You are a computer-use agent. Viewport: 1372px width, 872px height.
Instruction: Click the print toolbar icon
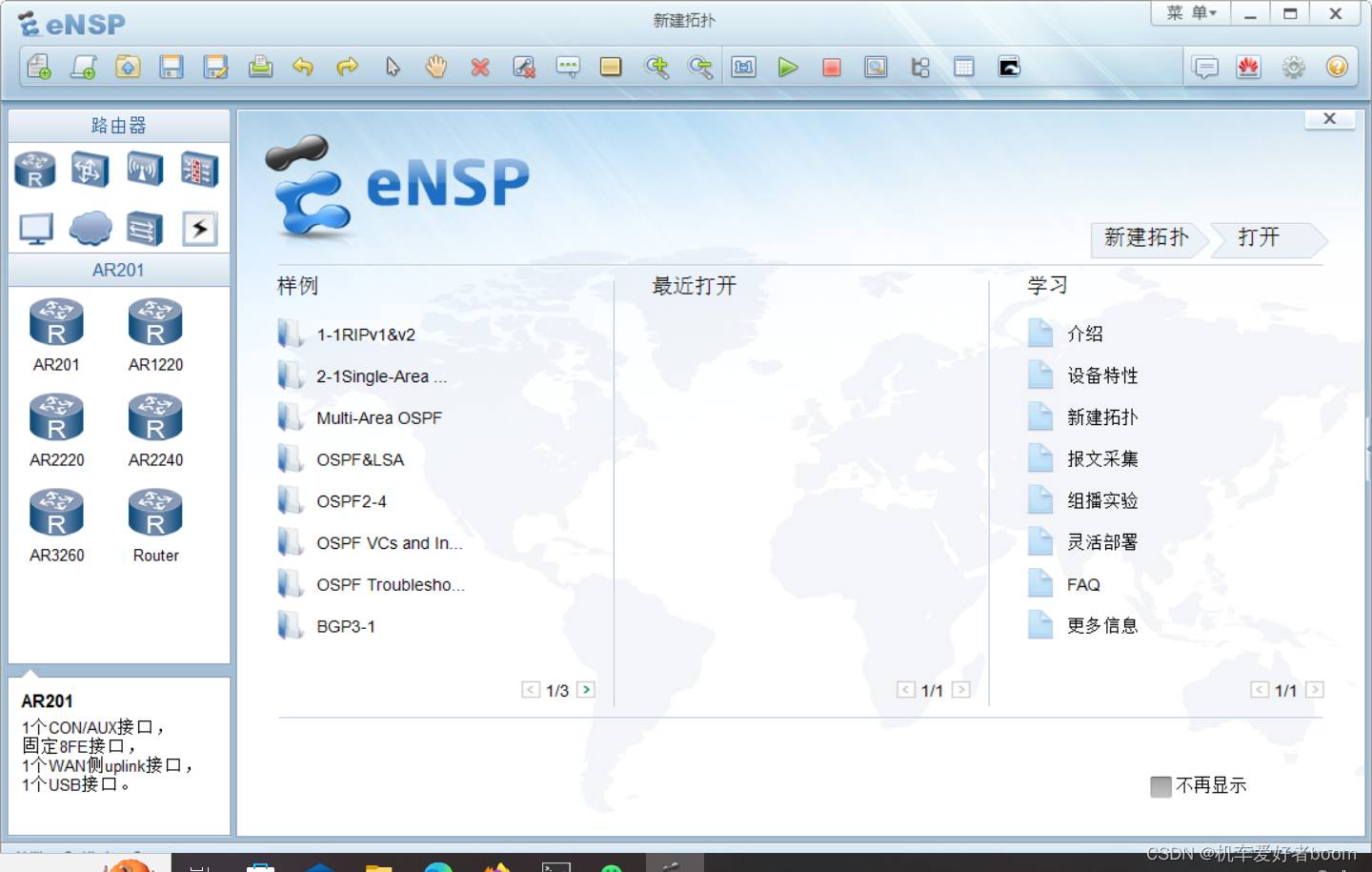pyautogui.click(x=260, y=67)
